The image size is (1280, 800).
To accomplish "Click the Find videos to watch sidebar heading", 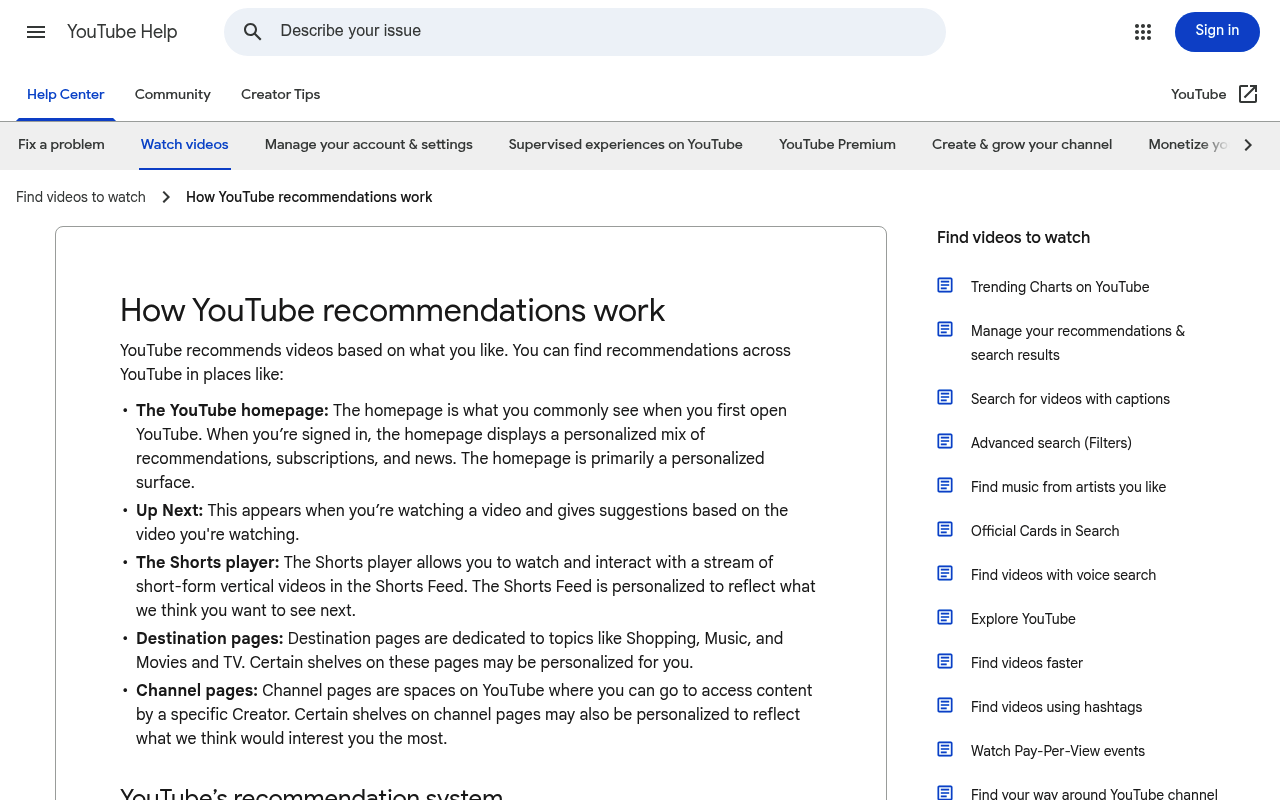I will pyautogui.click(x=1013, y=237).
